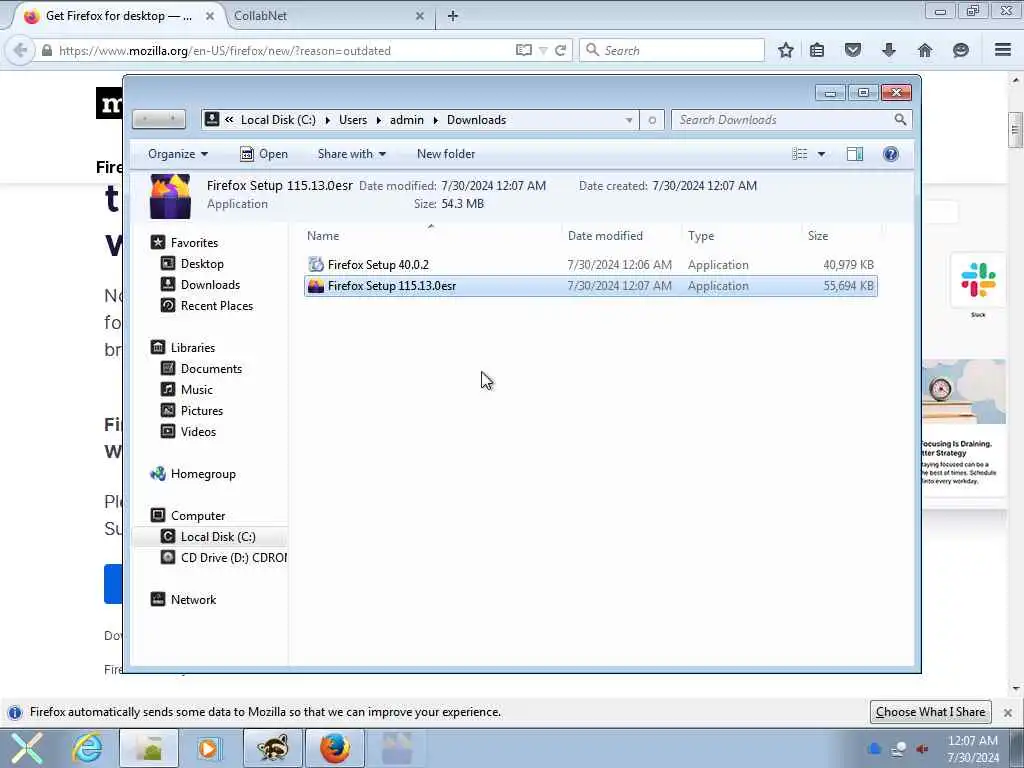
Task: Dismiss the Firefox data notification bar
Action: tap(1008, 712)
